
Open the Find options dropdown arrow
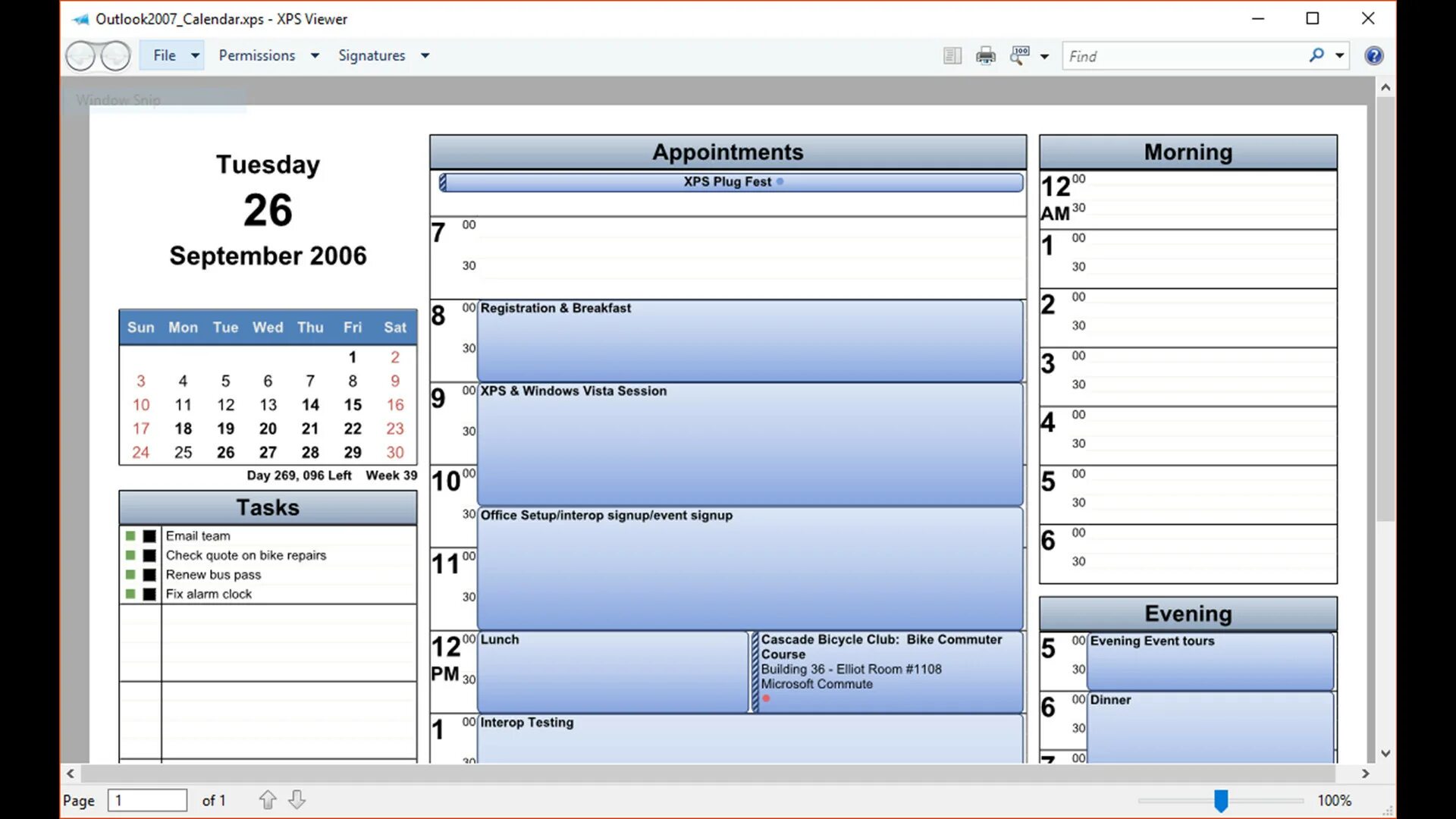[x=1339, y=55]
